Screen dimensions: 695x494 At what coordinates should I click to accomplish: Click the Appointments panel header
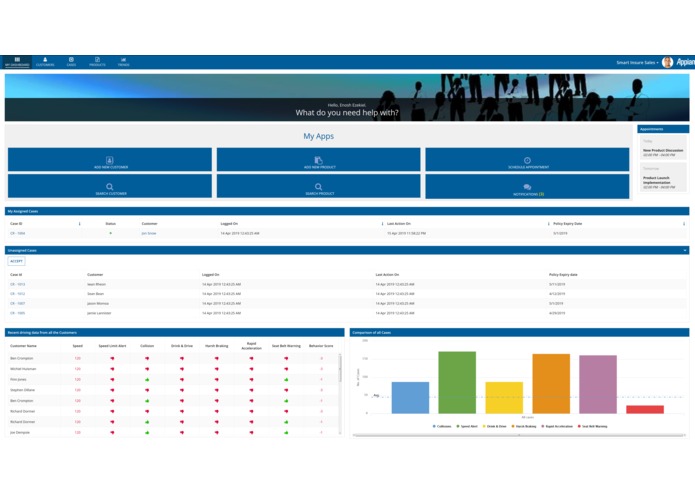(x=663, y=129)
